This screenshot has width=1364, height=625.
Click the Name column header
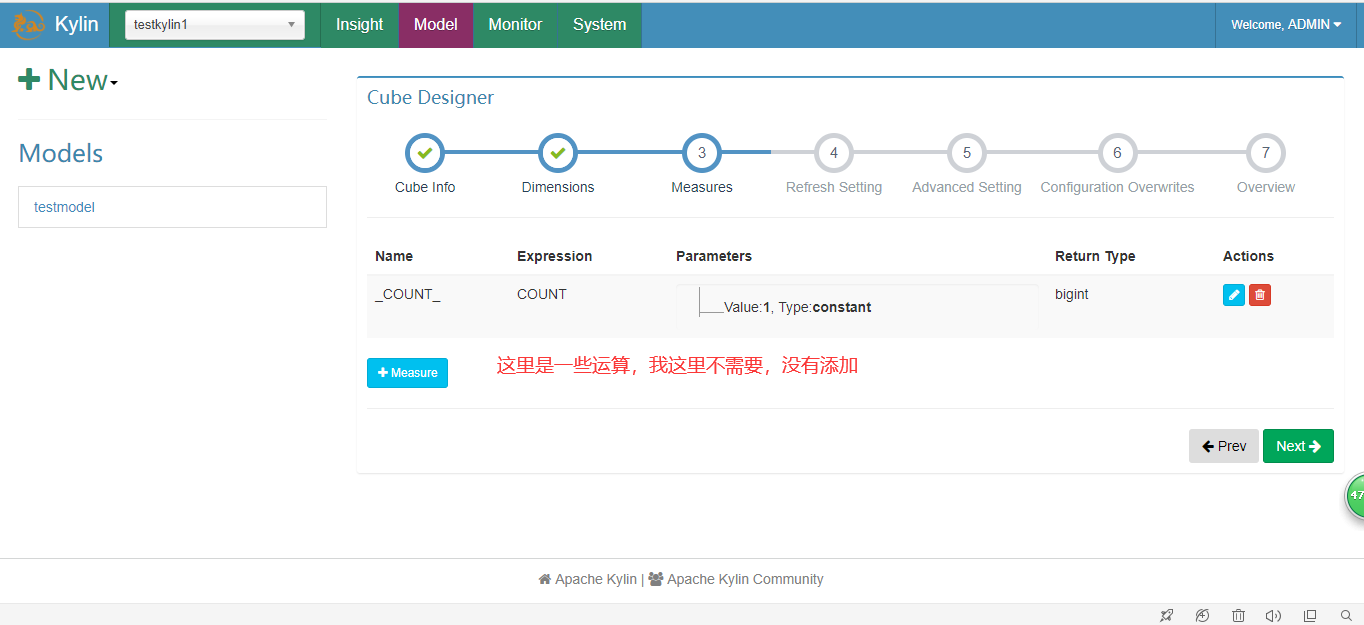pyautogui.click(x=394, y=256)
